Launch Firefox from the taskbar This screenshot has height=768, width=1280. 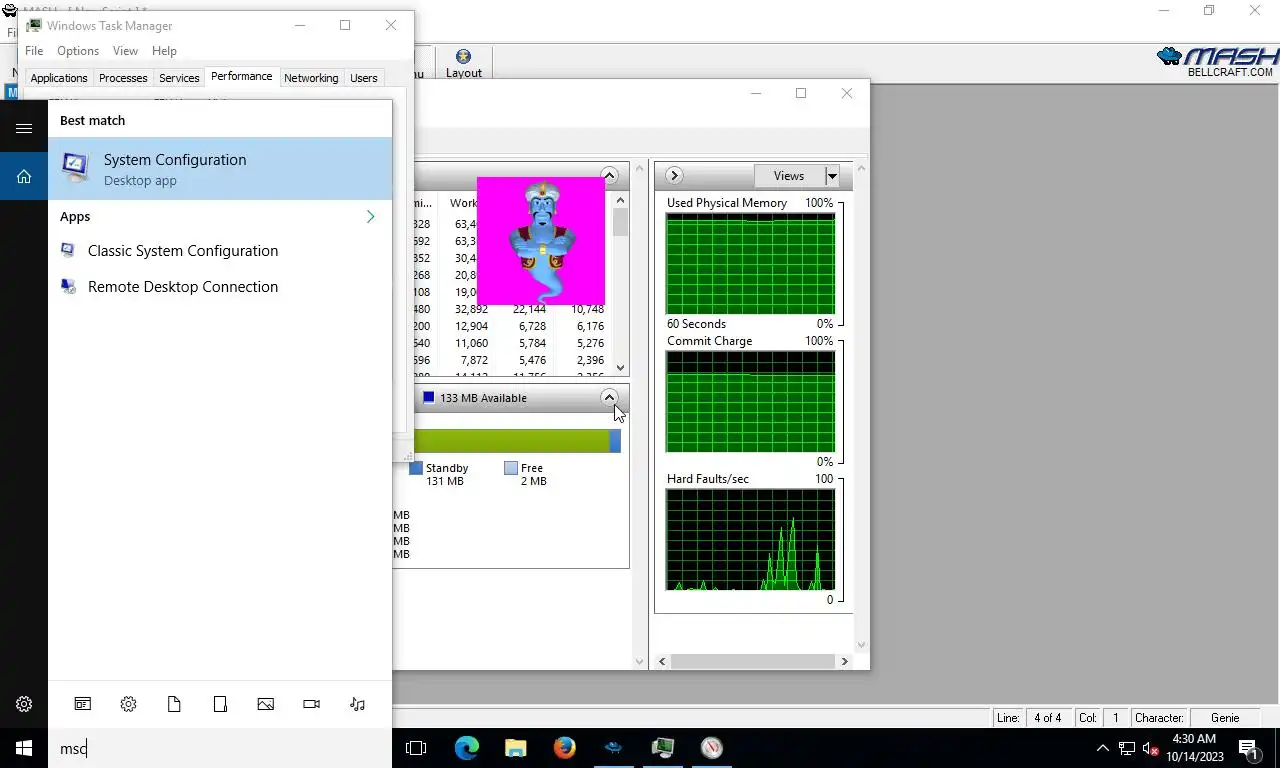pyautogui.click(x=564, y=748)
